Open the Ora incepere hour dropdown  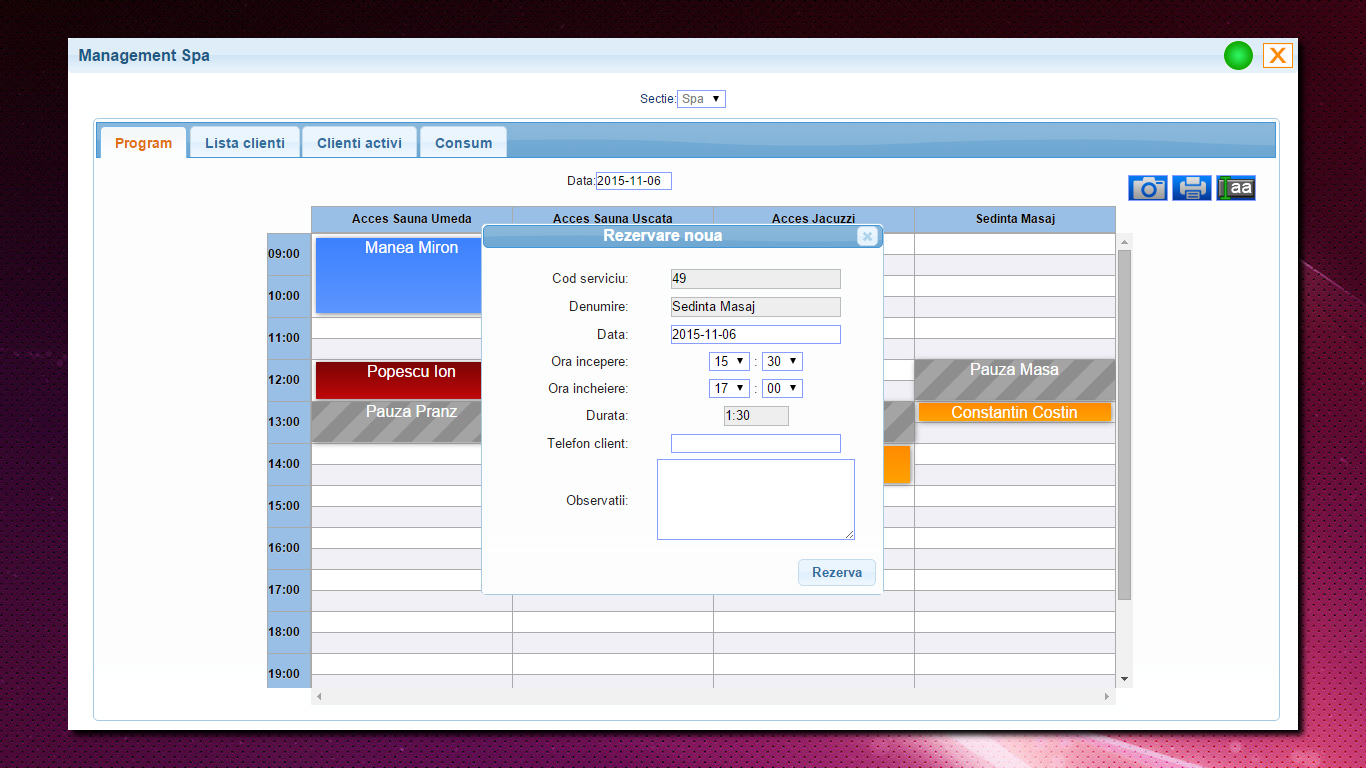(729, 362)
